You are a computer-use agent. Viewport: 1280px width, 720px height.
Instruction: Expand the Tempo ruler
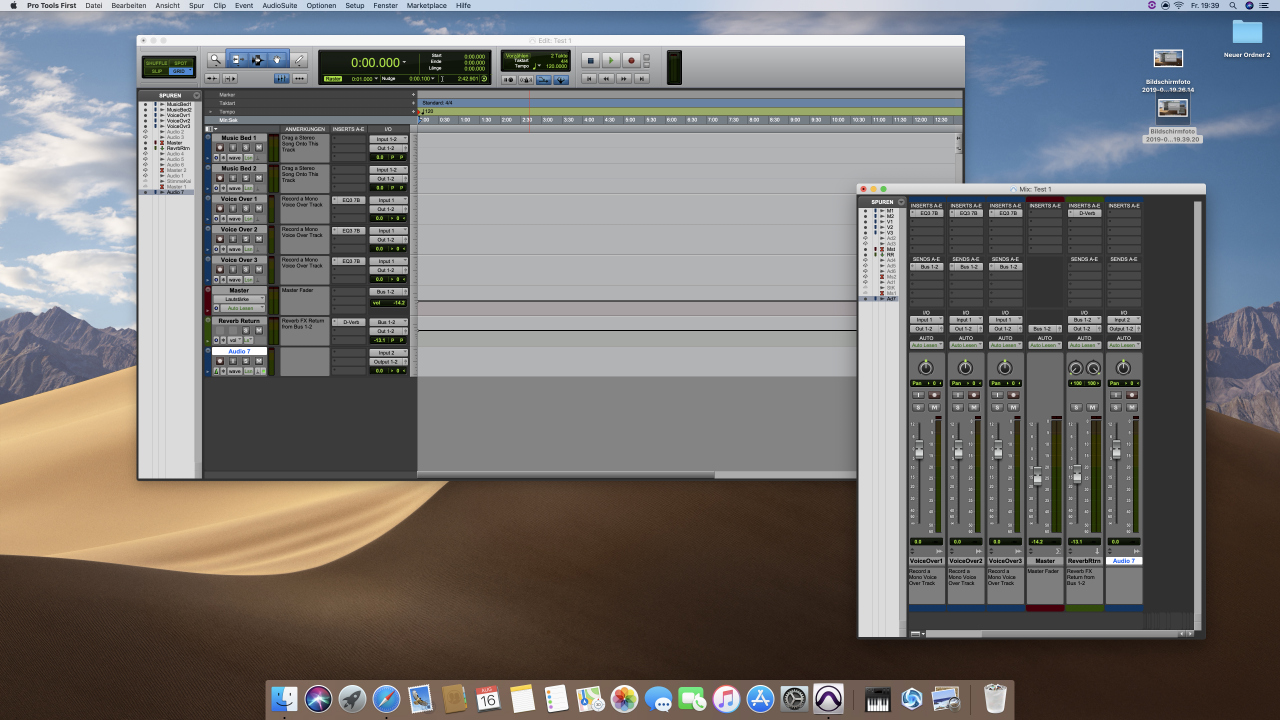pyautogui.click(x=210, y=111)
